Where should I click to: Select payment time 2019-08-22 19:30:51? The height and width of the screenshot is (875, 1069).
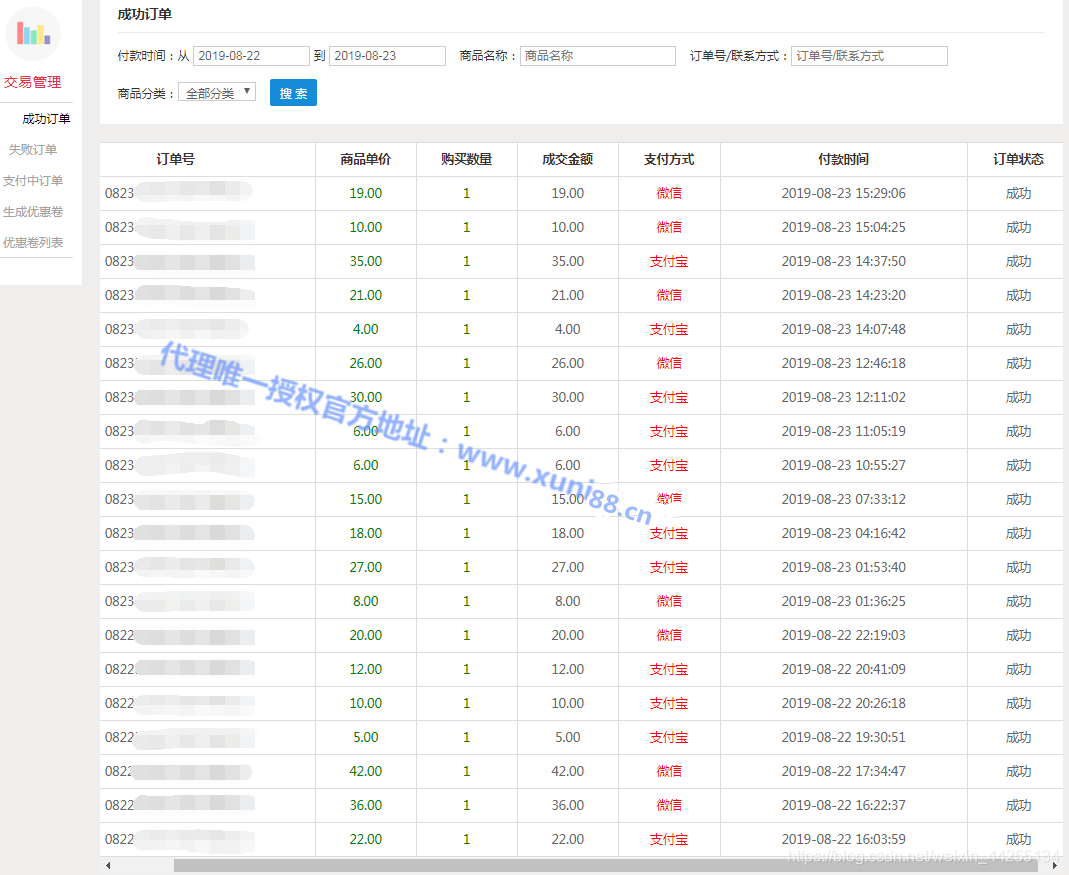843,737
